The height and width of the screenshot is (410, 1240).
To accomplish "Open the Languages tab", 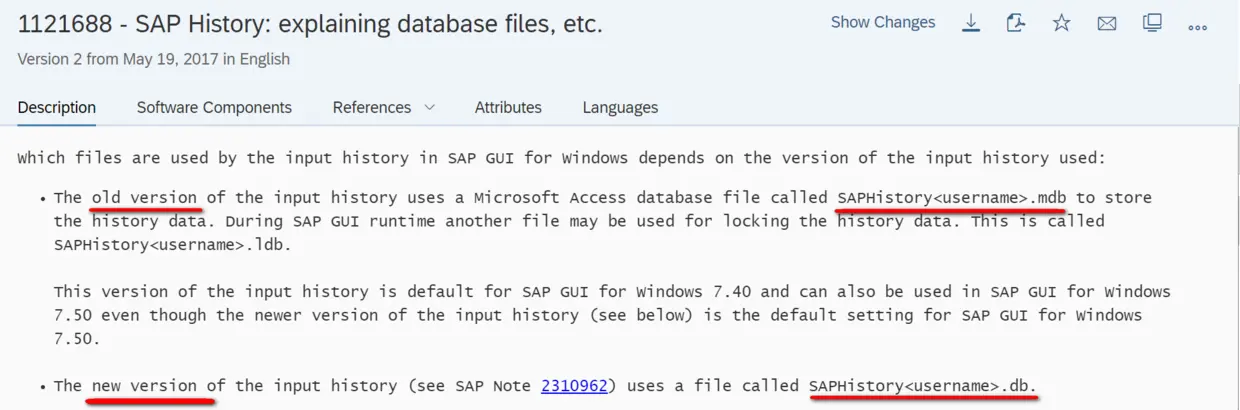I will tap(620, 107).
